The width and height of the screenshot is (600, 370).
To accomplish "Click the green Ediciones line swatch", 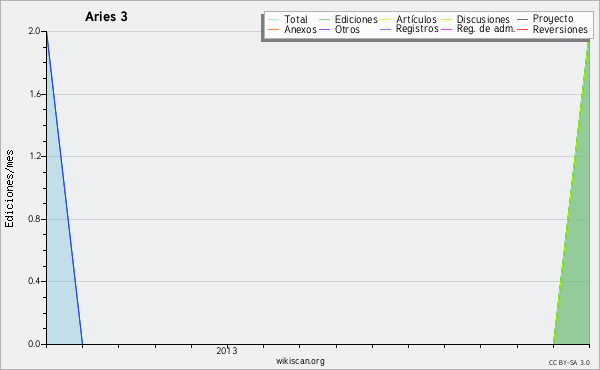I will tap(324, 20).
